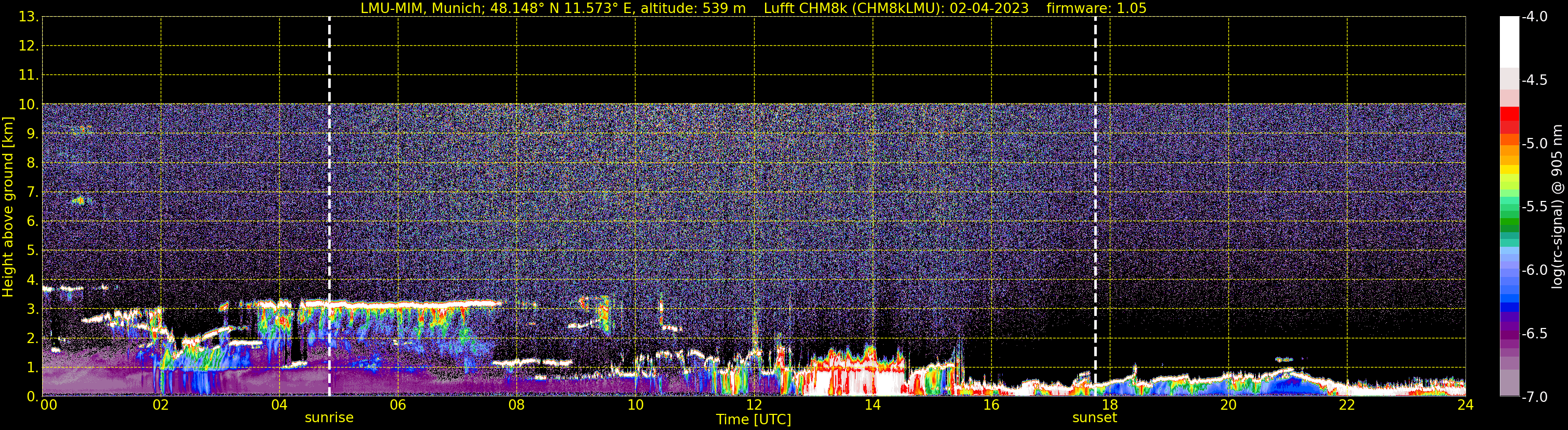1568x430 pixels.
Task: Click the "-4.5" colorbar tick label
Action: (x=1535, y=80)
